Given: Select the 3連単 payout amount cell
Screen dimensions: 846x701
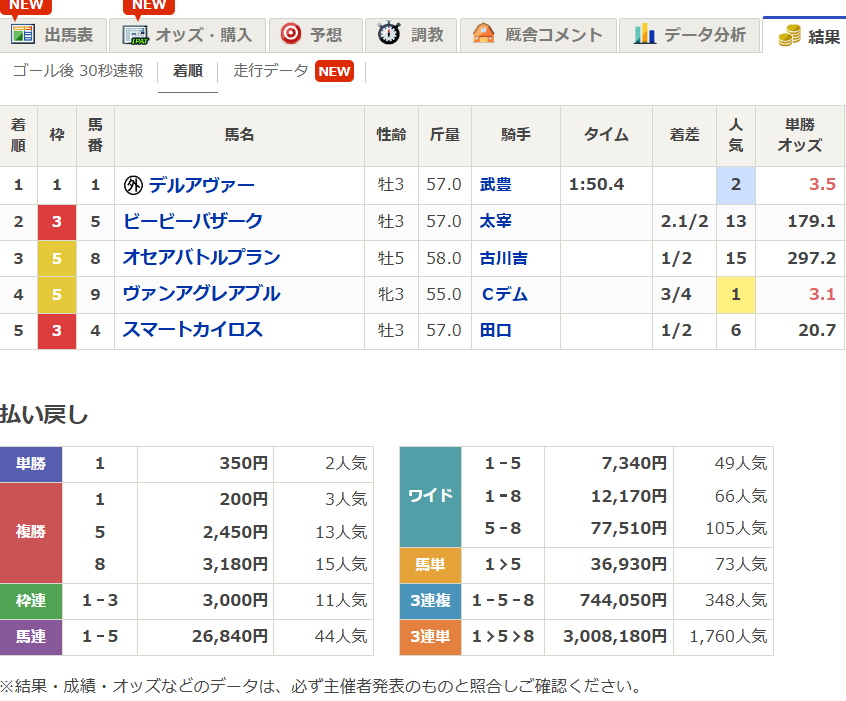Looking at the screenshot, I should (x=610, y=637).
